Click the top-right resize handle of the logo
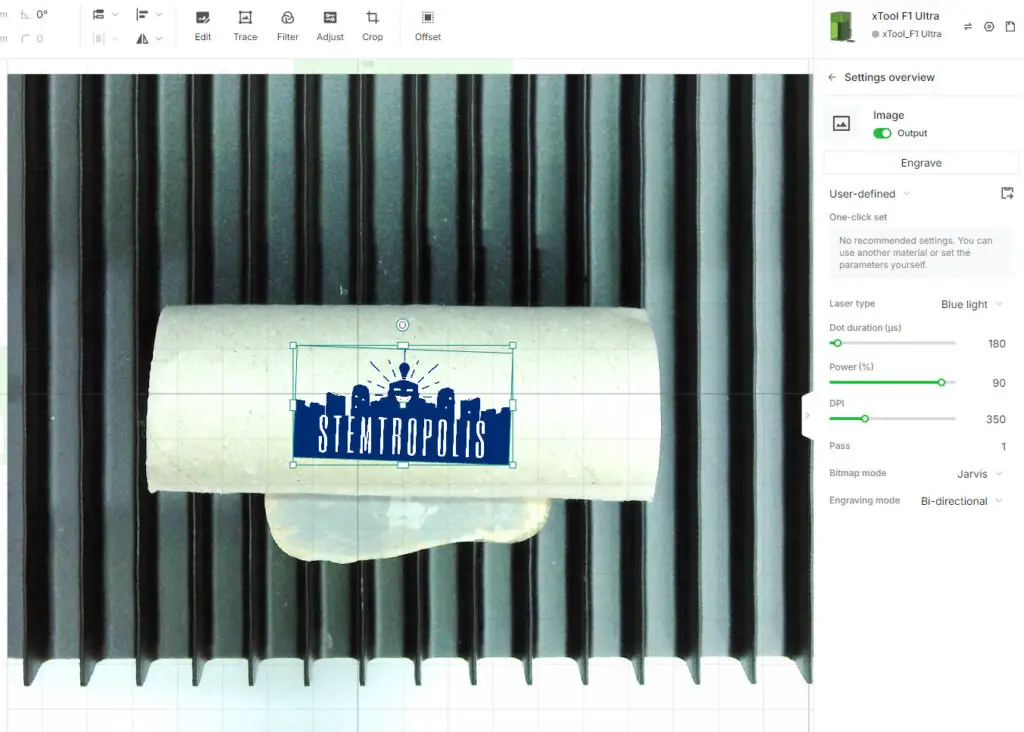 pyautogui.click(x=513, y=345)
